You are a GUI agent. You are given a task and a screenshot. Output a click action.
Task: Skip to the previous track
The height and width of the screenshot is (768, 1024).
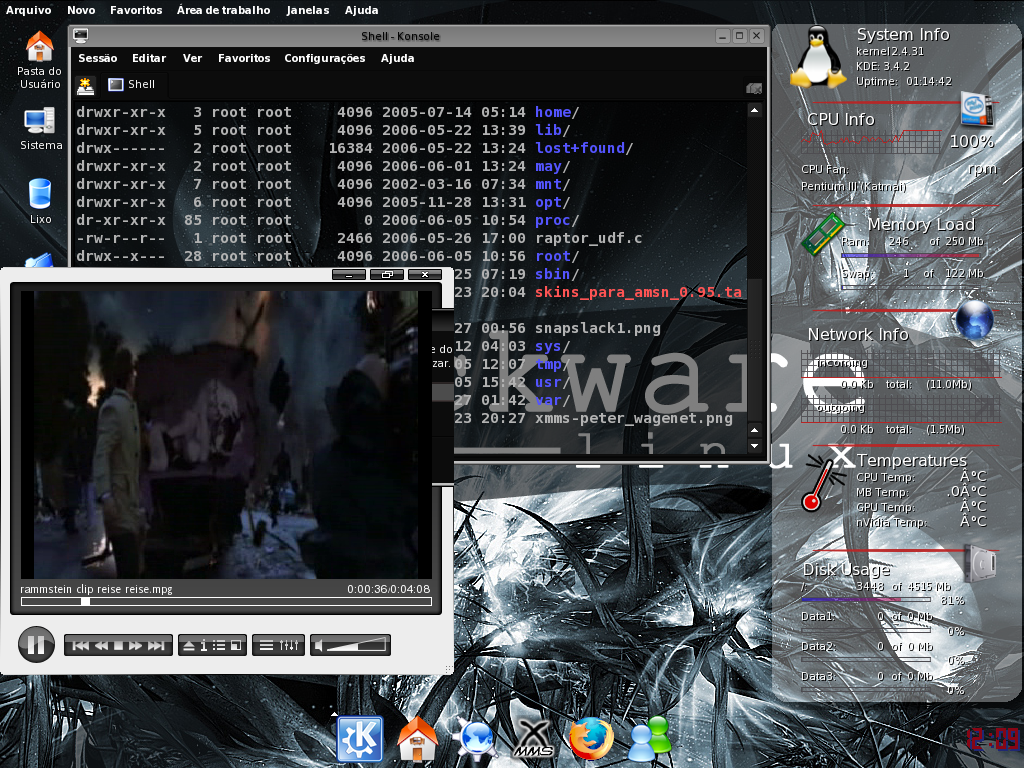pyautogui.click(x=80, y=646)
